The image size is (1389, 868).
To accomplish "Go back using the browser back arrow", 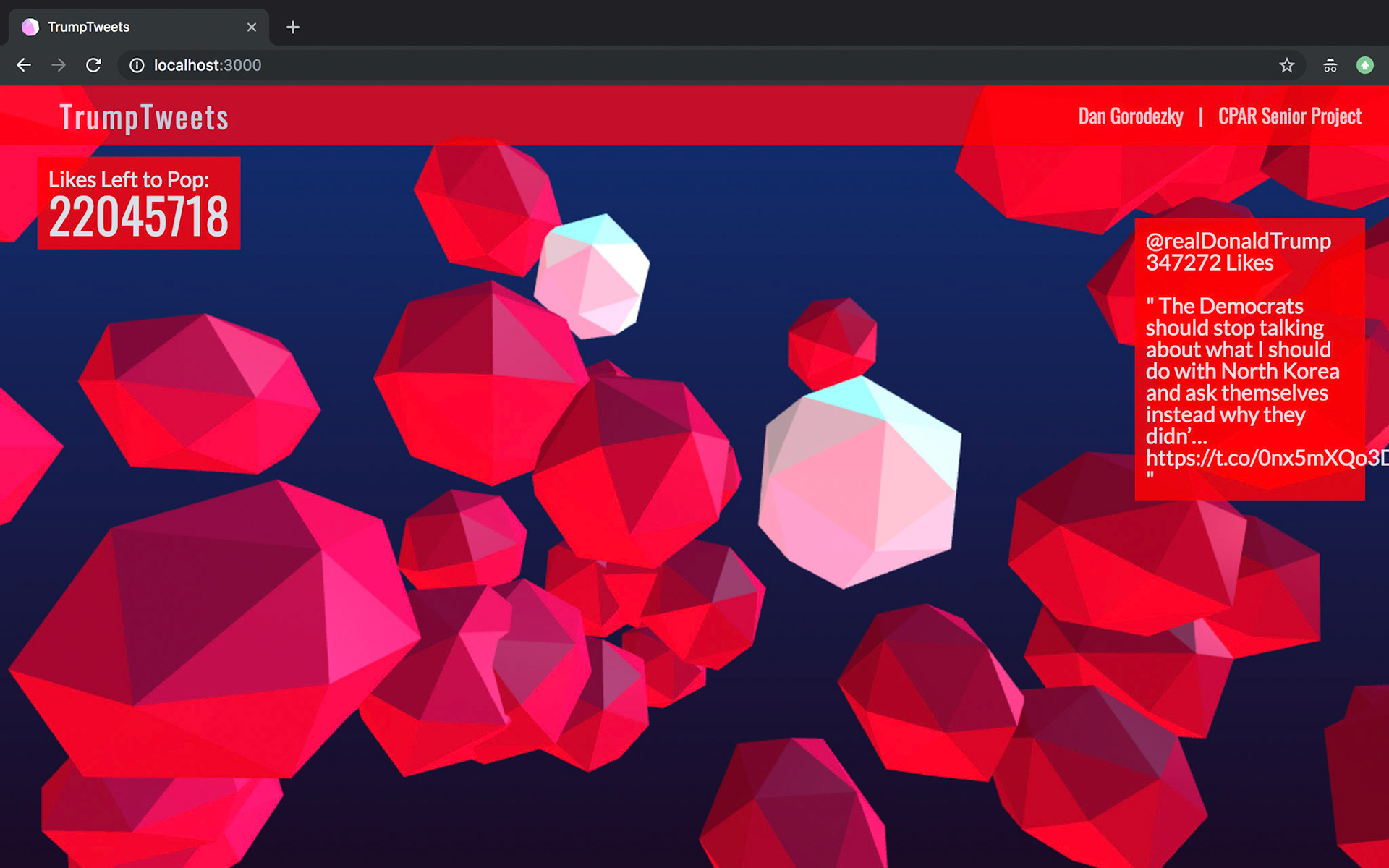I will click(24, 65).
